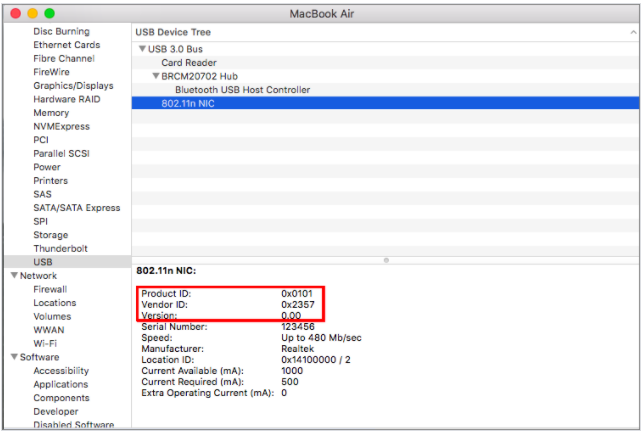
Task: Click the USB Device Tree column header
Action: (x=173, y=32)
